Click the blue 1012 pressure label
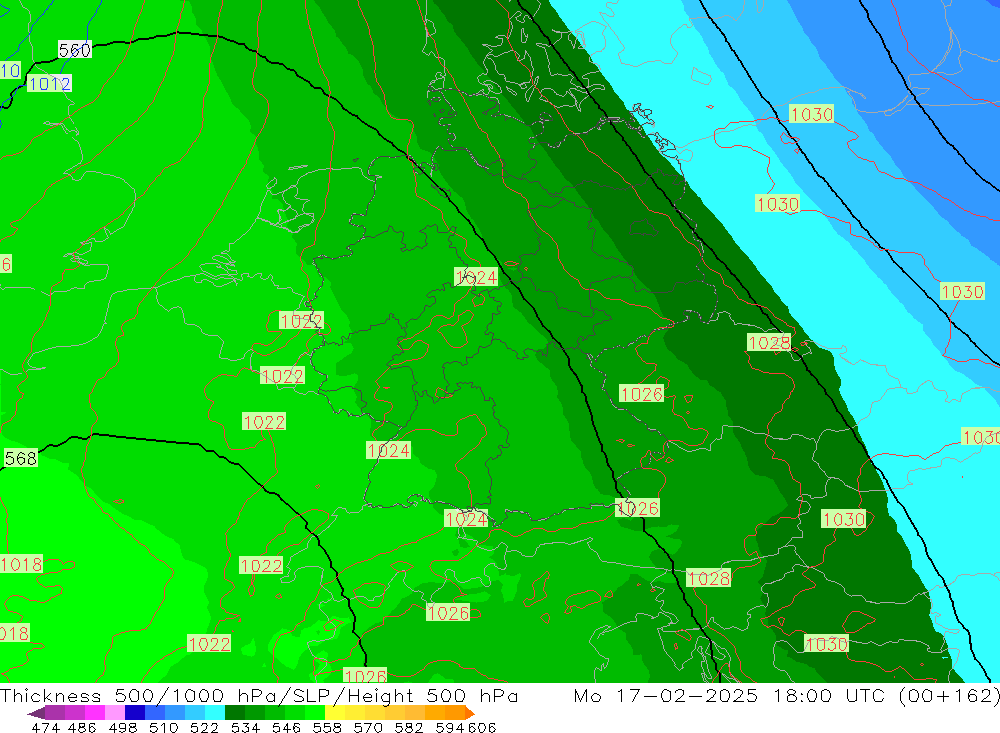This screenshot has width=1000, height=733. point(49,84)
